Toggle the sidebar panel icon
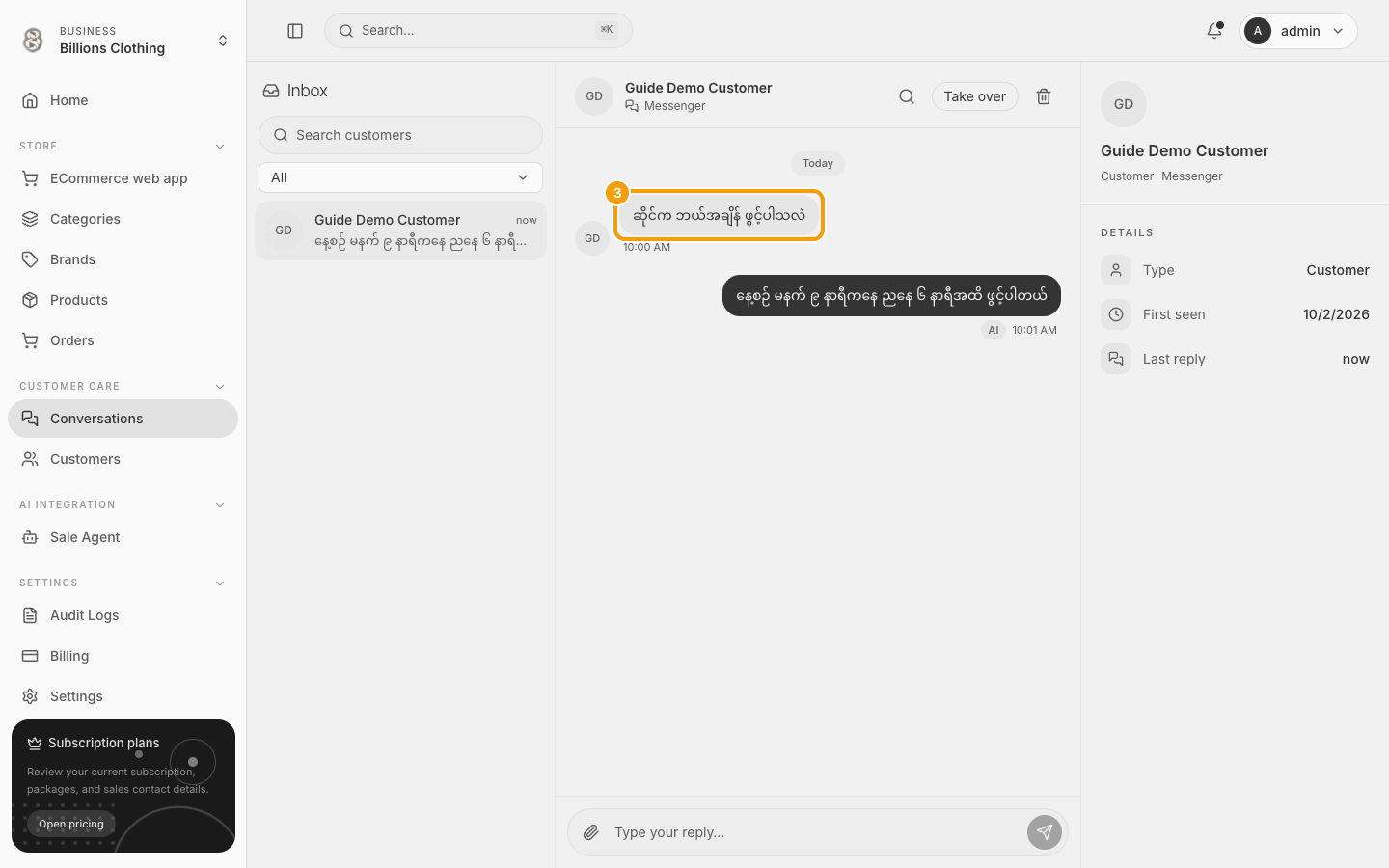Image resolution: width=1389 pixels, height=868 pixels. (x=295, y=31)
